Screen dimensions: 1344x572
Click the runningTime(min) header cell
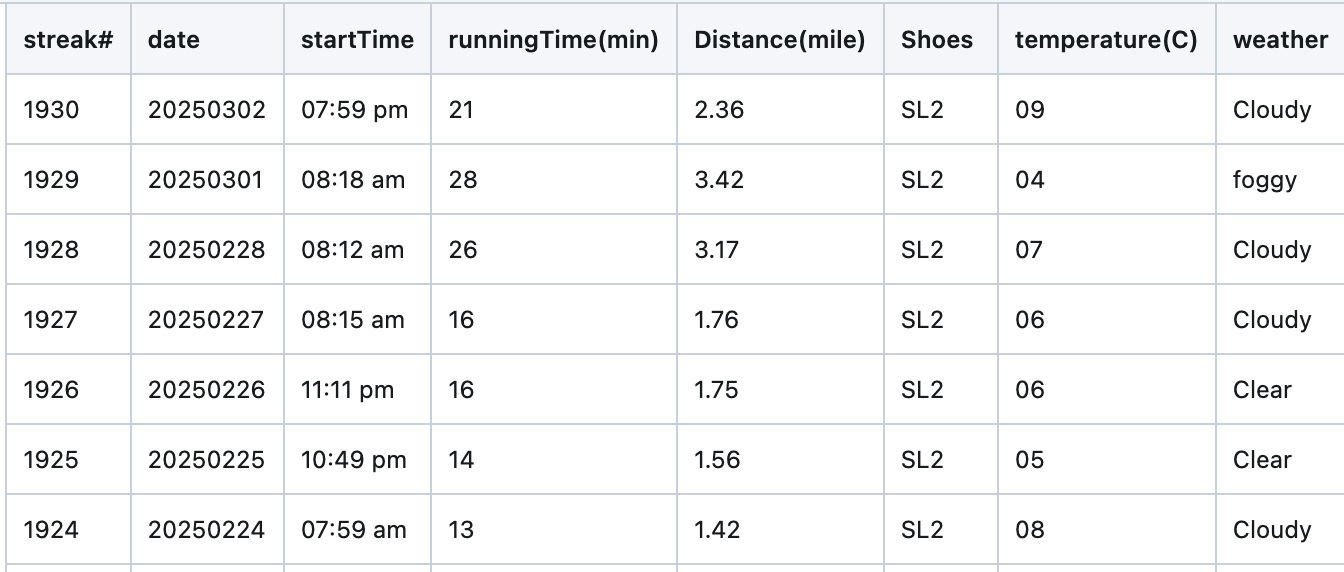click(554, 40)
